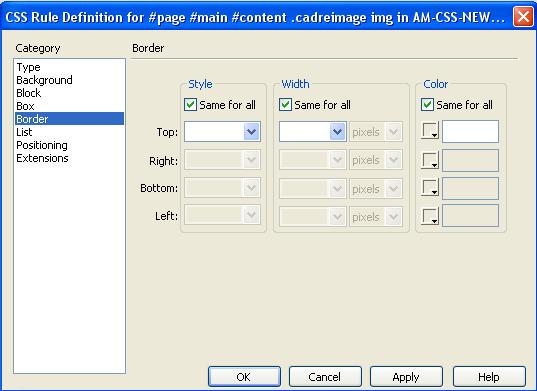Select the Border category
The image size is (537, 391).
tap(69, 119)
